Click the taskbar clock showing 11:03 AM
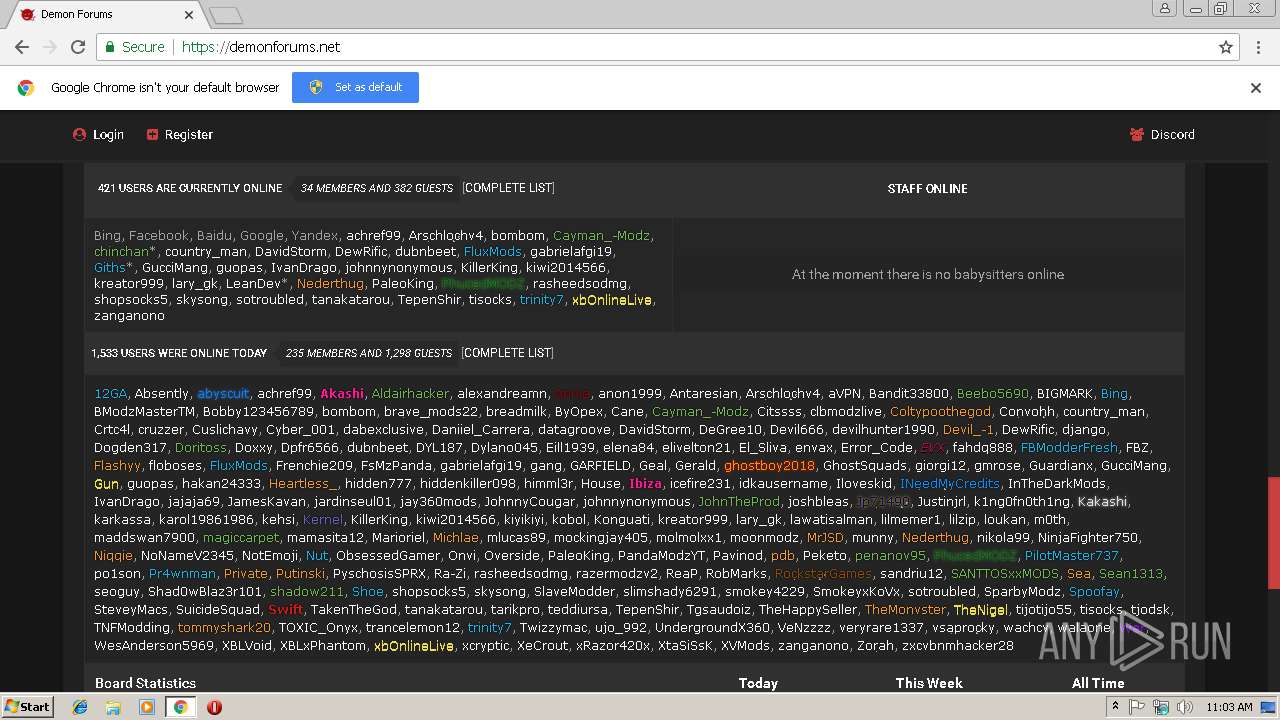This screenshot has height=720, width=1280. (x=1230, y=707)
